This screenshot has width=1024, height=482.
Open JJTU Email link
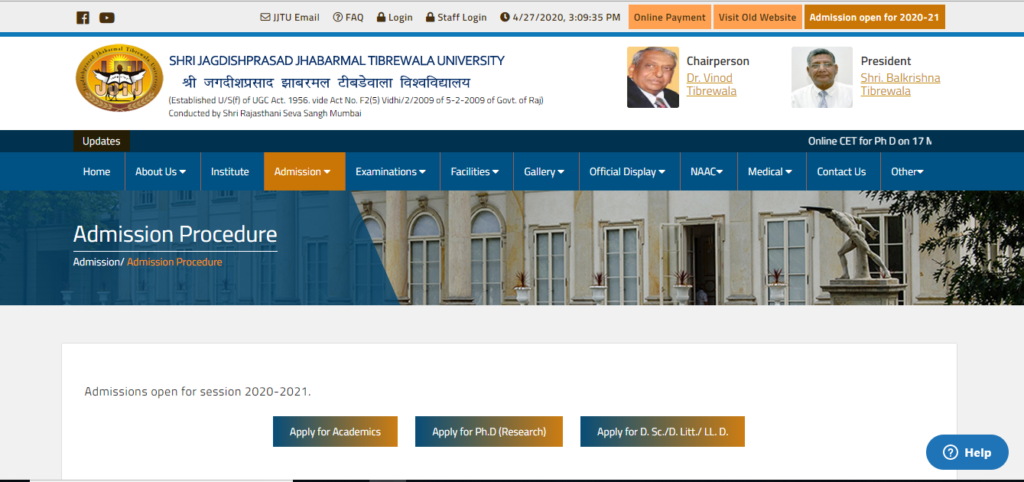[x=296, y=18]
